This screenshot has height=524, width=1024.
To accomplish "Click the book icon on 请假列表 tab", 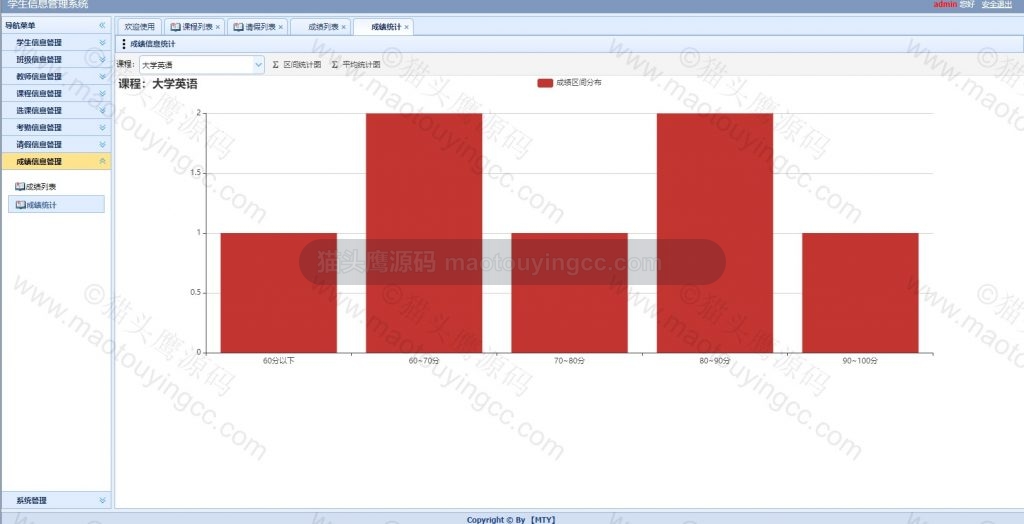I will click(238, 27).
